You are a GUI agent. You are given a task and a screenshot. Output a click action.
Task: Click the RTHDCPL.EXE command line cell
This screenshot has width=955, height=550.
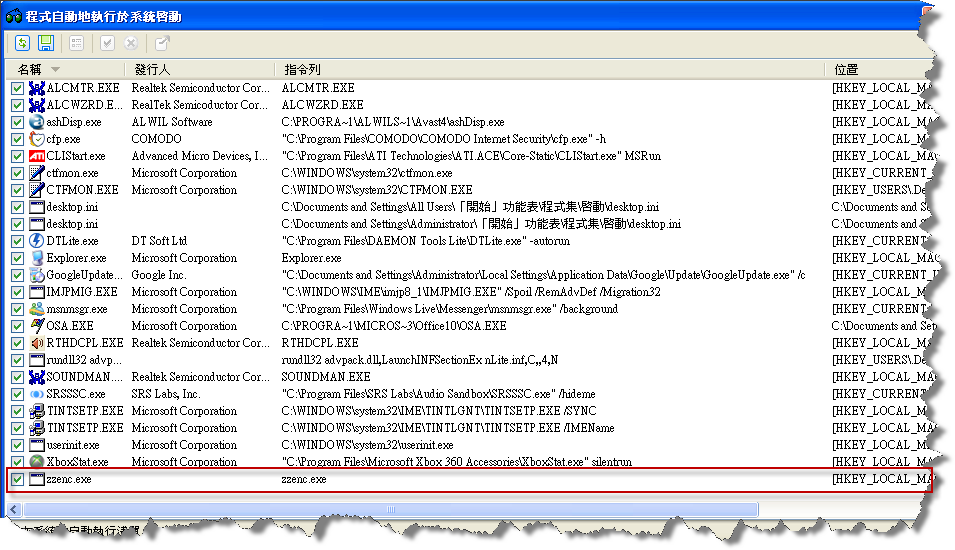320,344
